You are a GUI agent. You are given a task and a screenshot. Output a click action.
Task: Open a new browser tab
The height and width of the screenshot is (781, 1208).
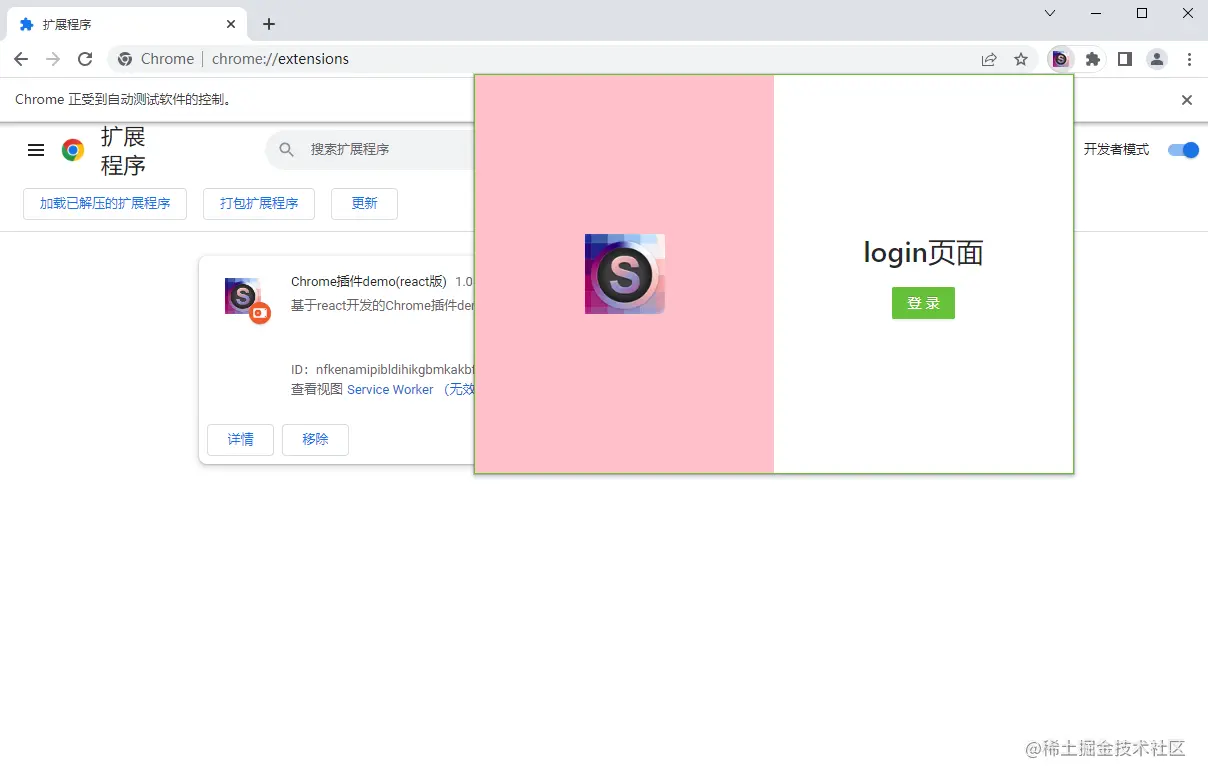(x=268, y=23)
